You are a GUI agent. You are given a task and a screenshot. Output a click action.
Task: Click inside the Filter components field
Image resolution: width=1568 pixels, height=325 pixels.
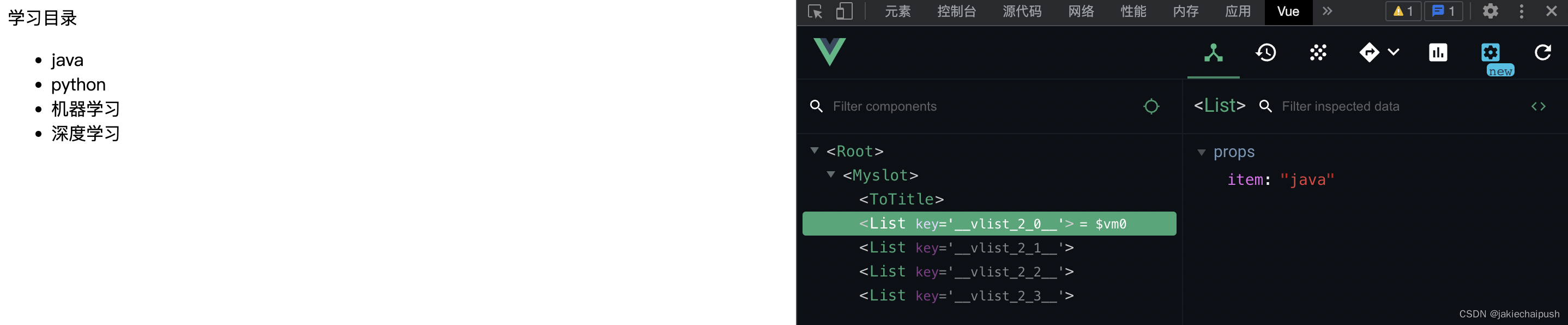coord(913,106)
